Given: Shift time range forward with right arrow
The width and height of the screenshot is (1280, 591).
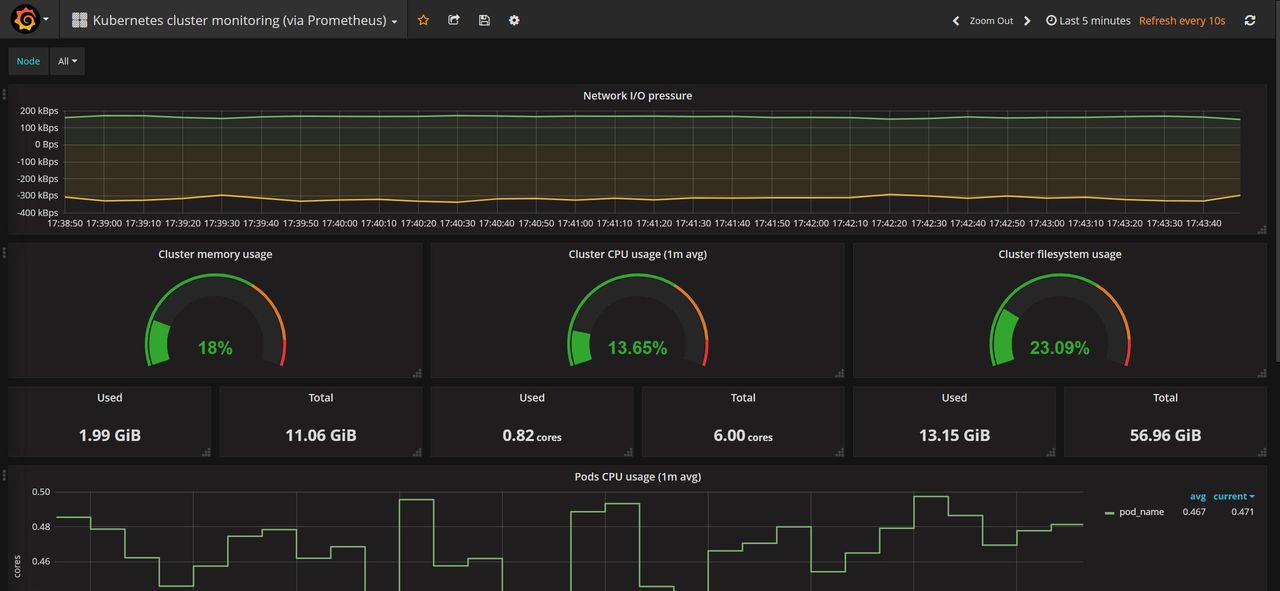Looking at the screenshot, I should [1027, 20].
